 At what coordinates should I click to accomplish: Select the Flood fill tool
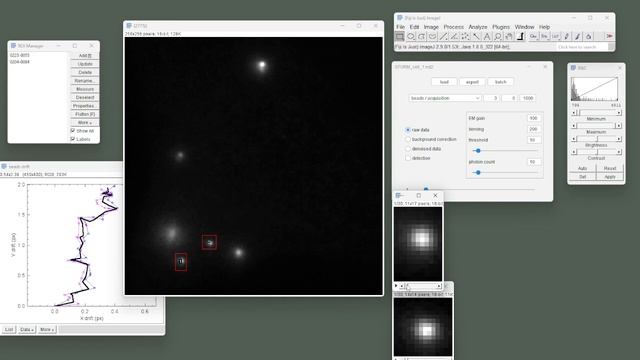(x=589, y=37)
